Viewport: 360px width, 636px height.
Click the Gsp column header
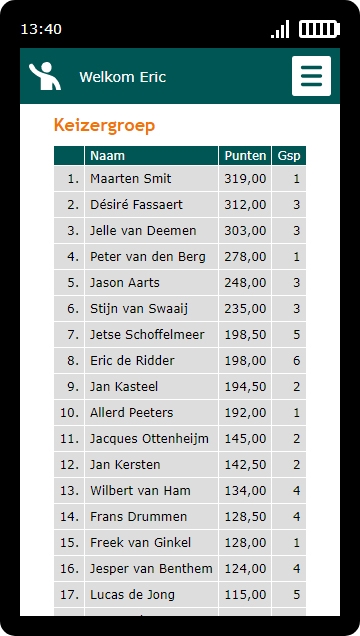point(289,156)
